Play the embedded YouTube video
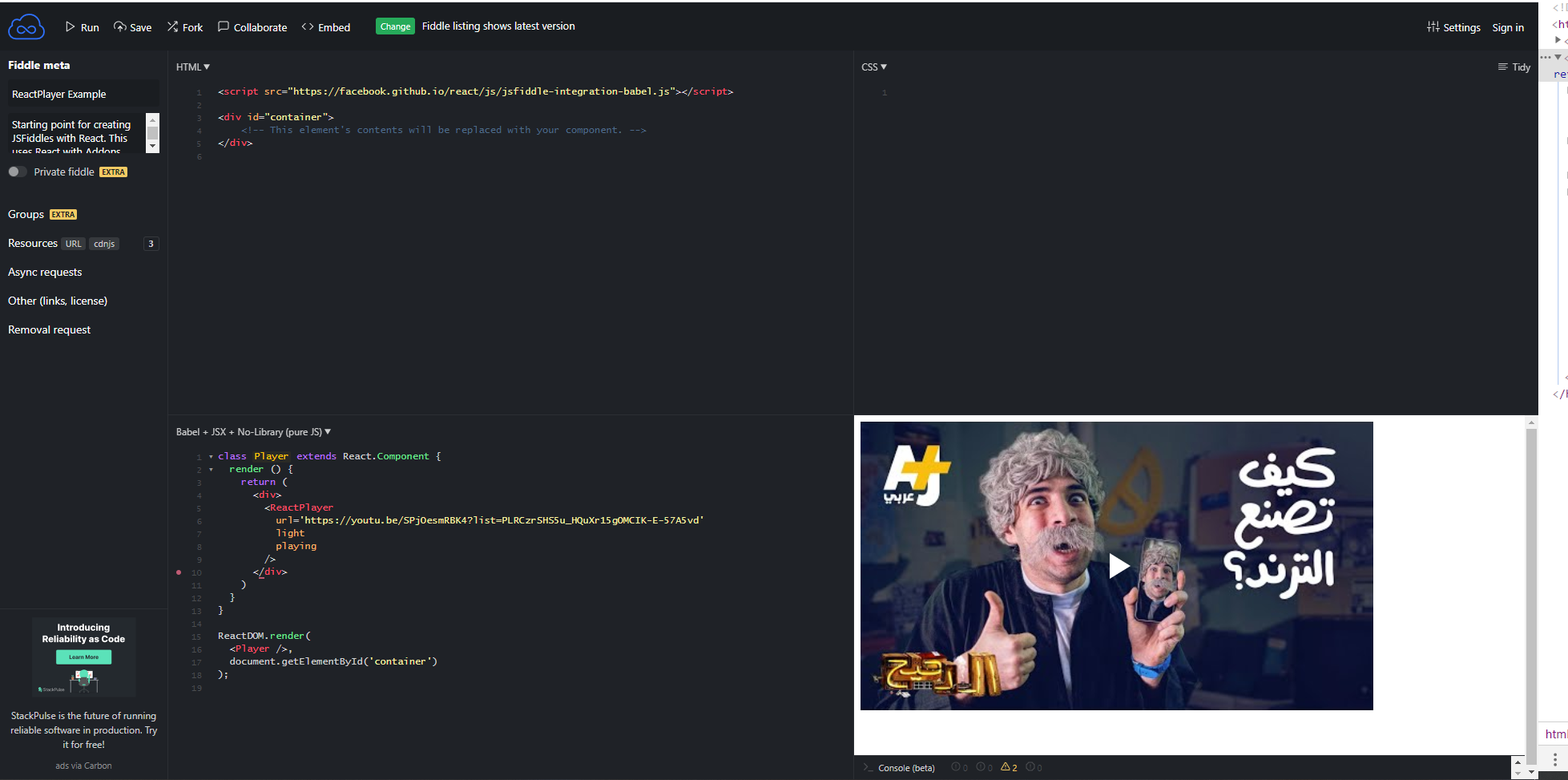Image resolution: width=1568 pixels, height=780 pixels. [1118, 565]
